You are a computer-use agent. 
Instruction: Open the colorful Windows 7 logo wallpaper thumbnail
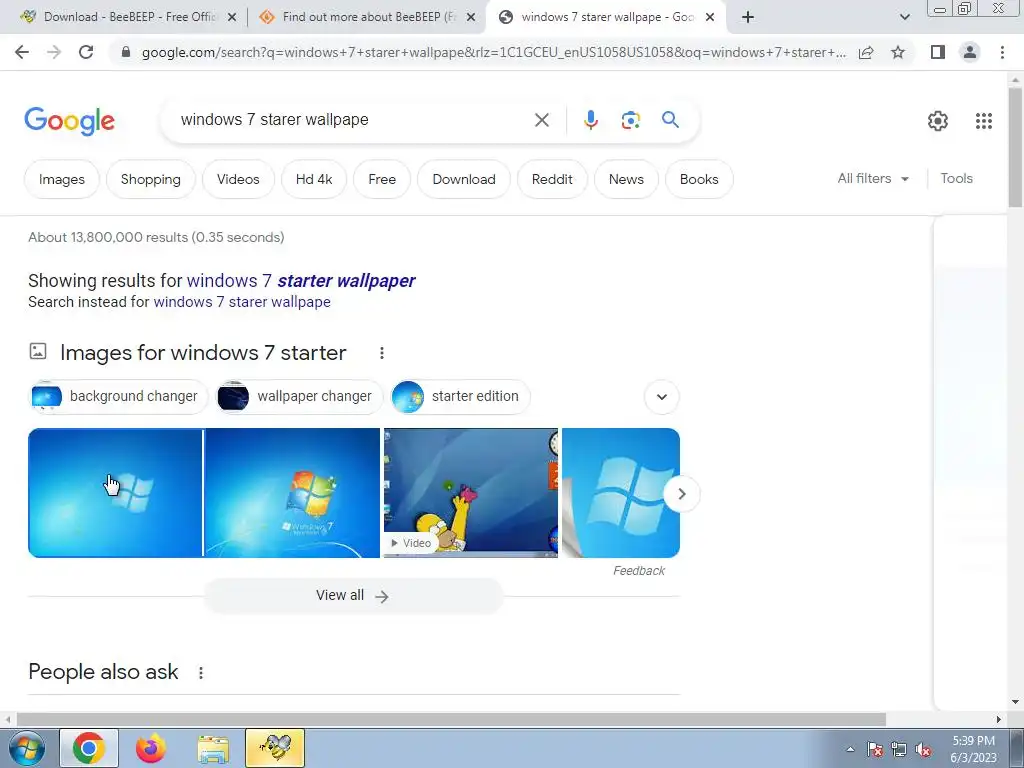click(293, 493)
